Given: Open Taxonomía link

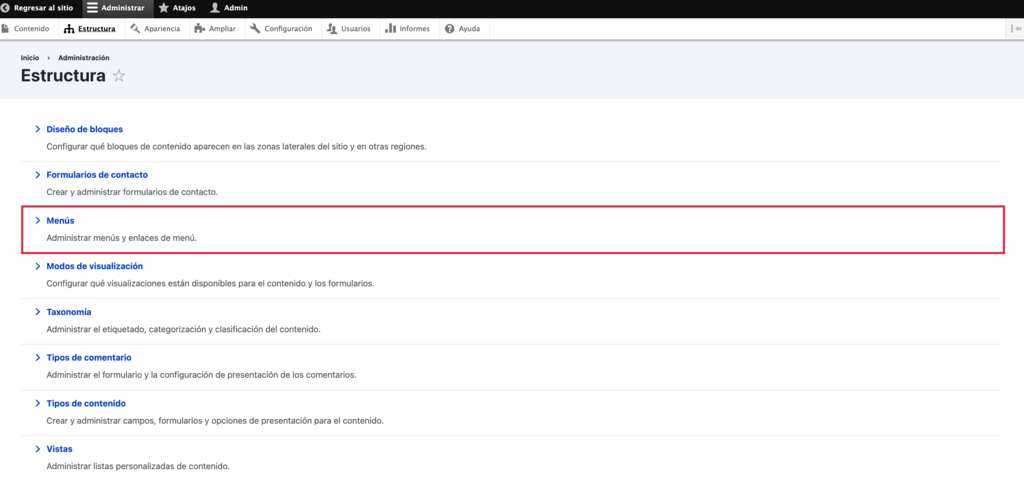Looking at the screenshot, I should tap(69, 312).
